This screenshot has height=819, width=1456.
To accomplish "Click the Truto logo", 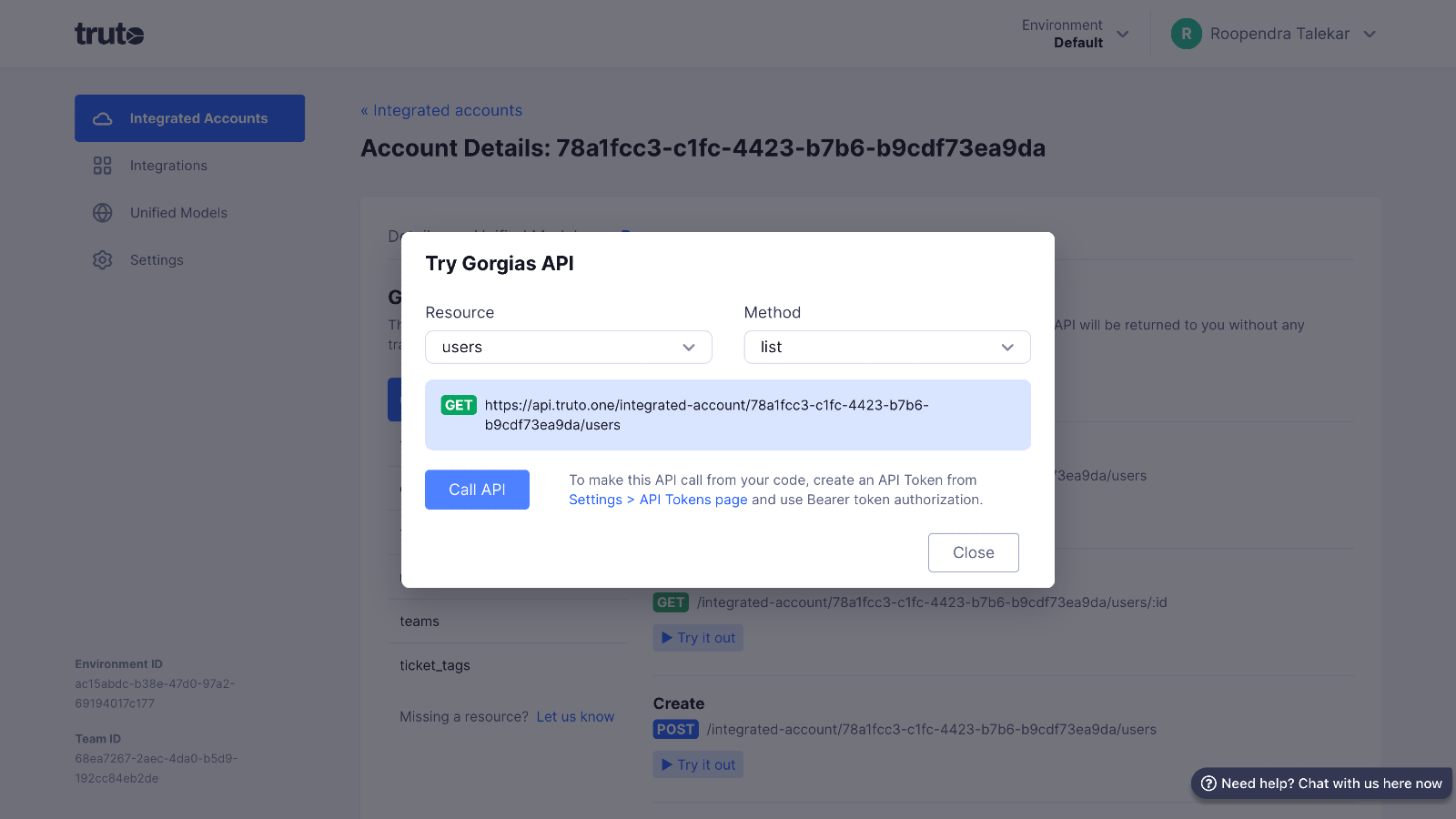I will 109,35.
